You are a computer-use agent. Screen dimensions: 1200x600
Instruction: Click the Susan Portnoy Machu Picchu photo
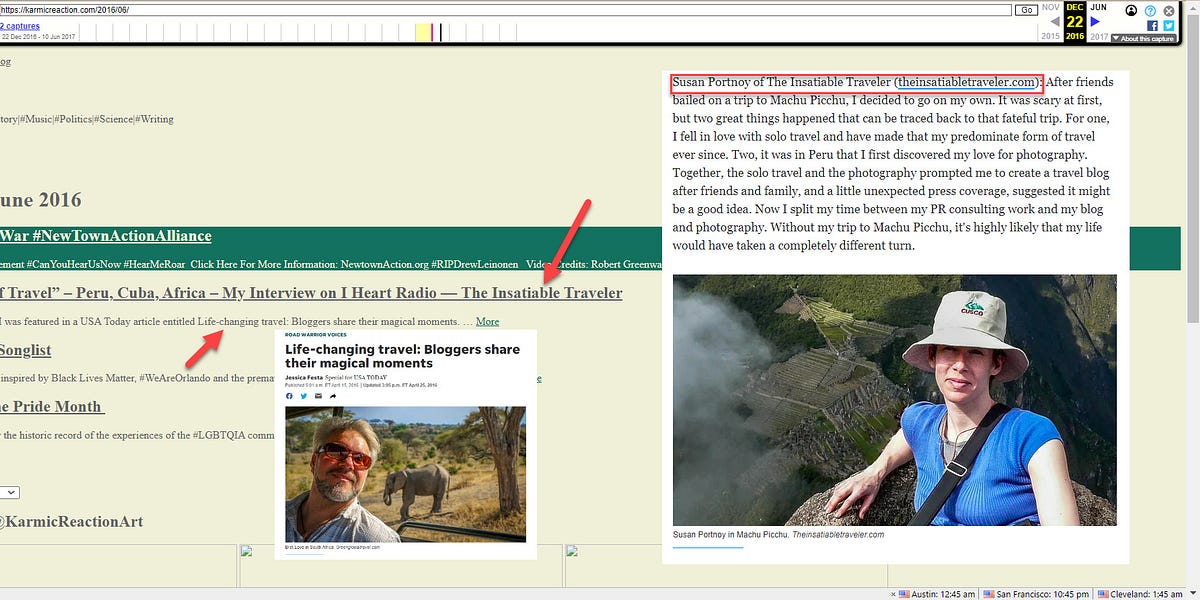point(895,400)
